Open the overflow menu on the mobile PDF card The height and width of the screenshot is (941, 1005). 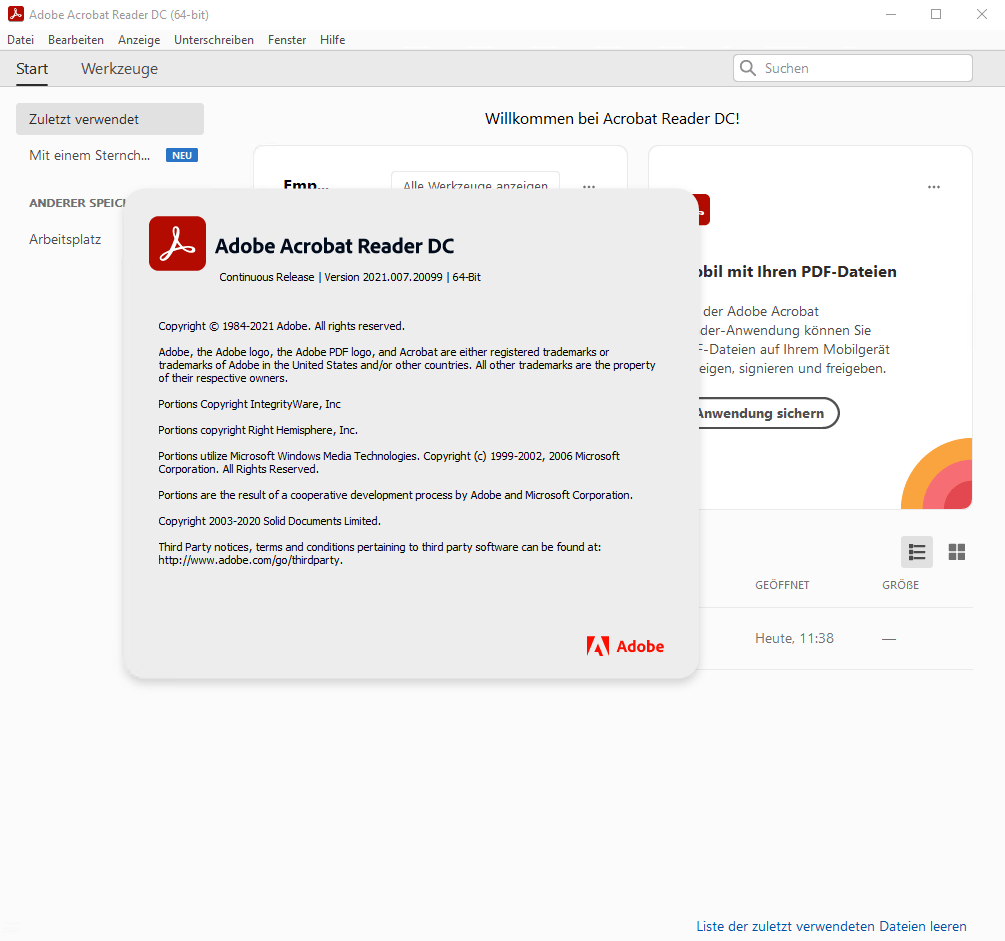[933, 187]
